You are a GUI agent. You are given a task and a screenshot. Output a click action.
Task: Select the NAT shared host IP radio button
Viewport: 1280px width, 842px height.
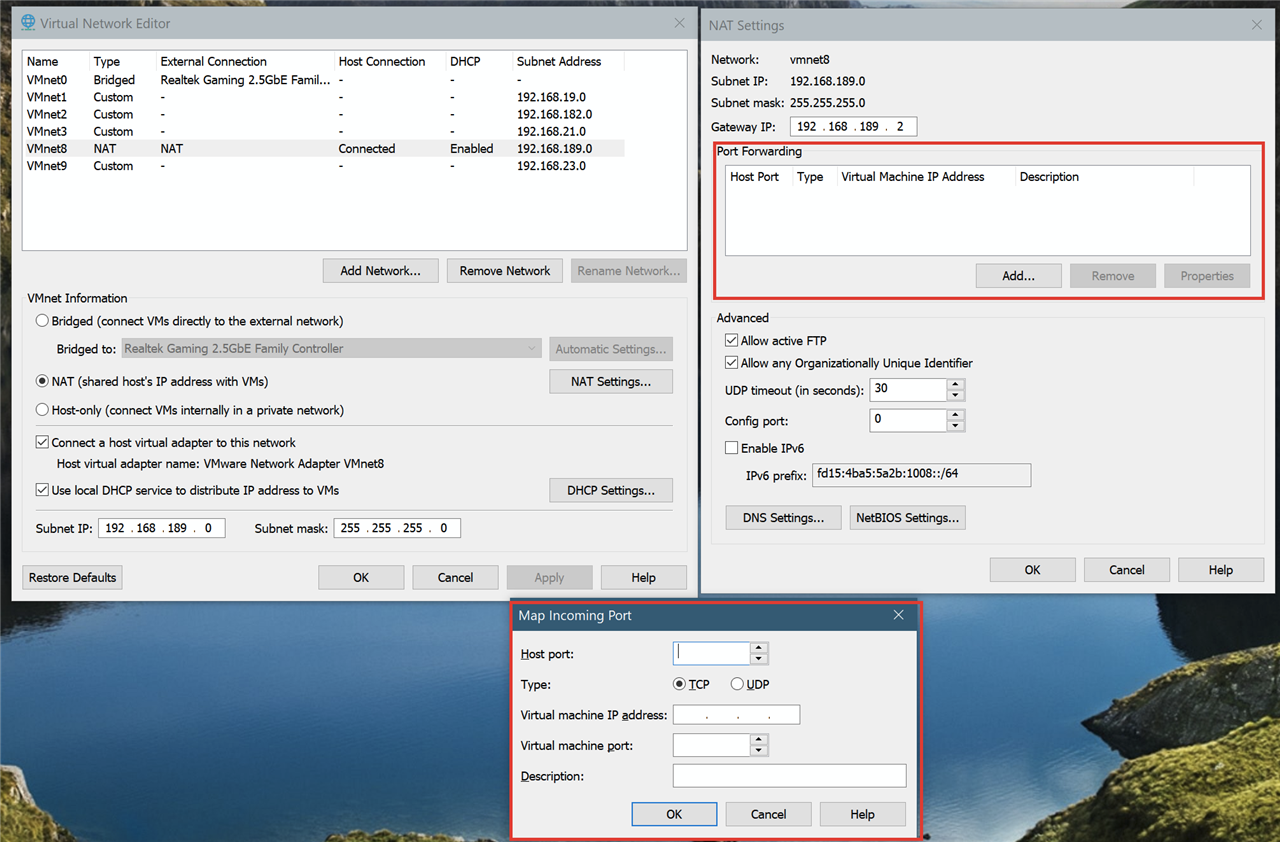pos(42,381)
